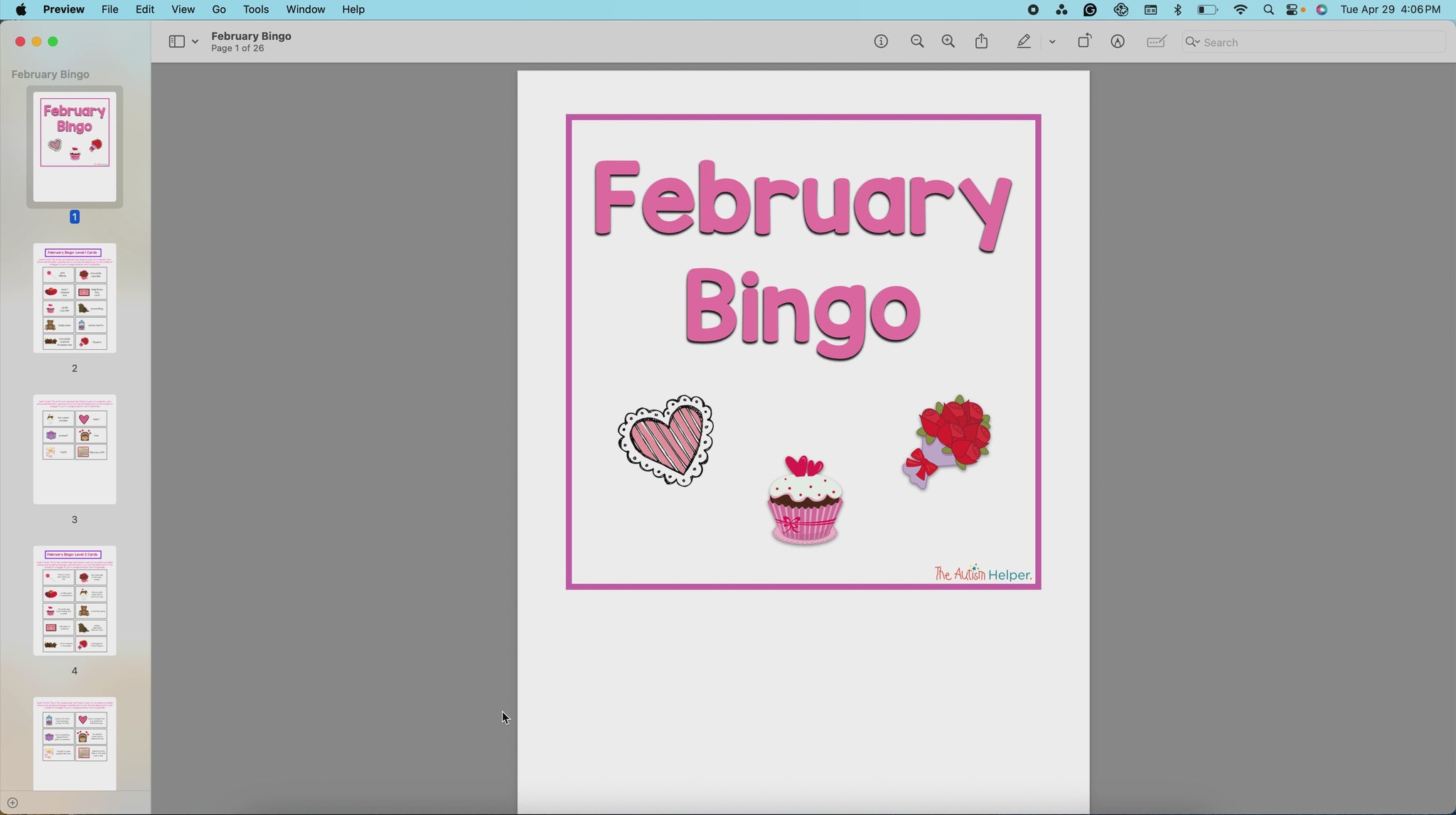Show the Markup toolbar
1456x815 pixels.
point(1118,42)
